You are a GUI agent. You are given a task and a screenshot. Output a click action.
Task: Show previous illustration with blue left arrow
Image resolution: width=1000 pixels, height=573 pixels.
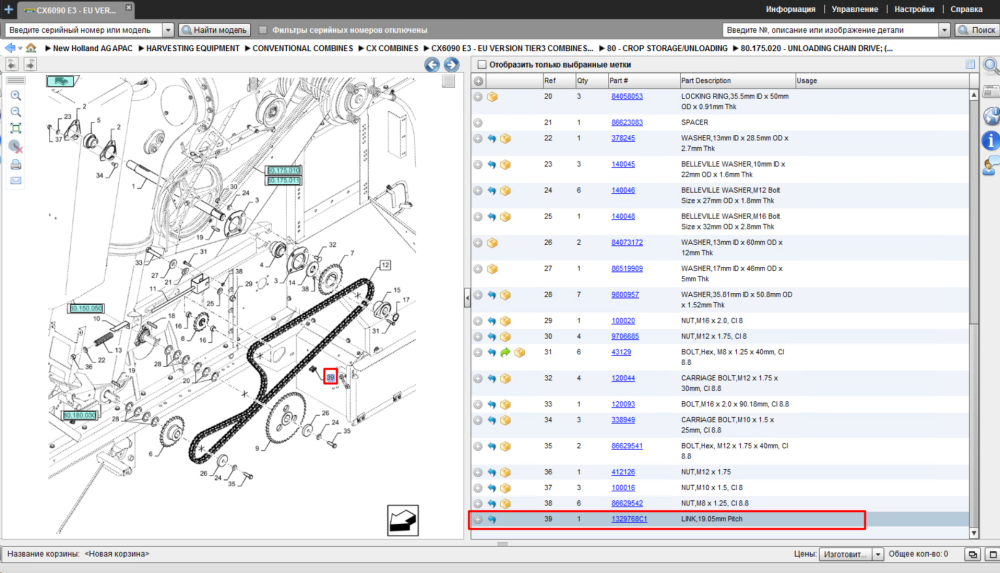coord(432,64)
